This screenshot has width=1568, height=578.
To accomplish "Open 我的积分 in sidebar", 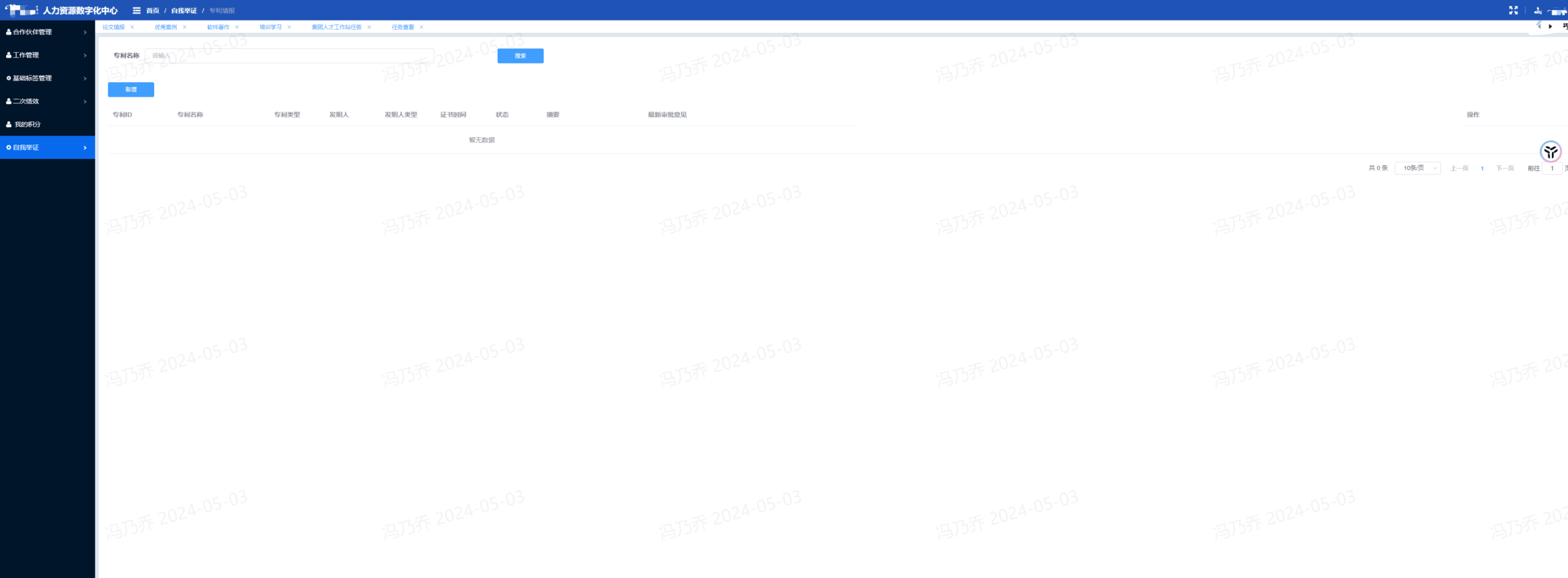I will pos(48,125).
